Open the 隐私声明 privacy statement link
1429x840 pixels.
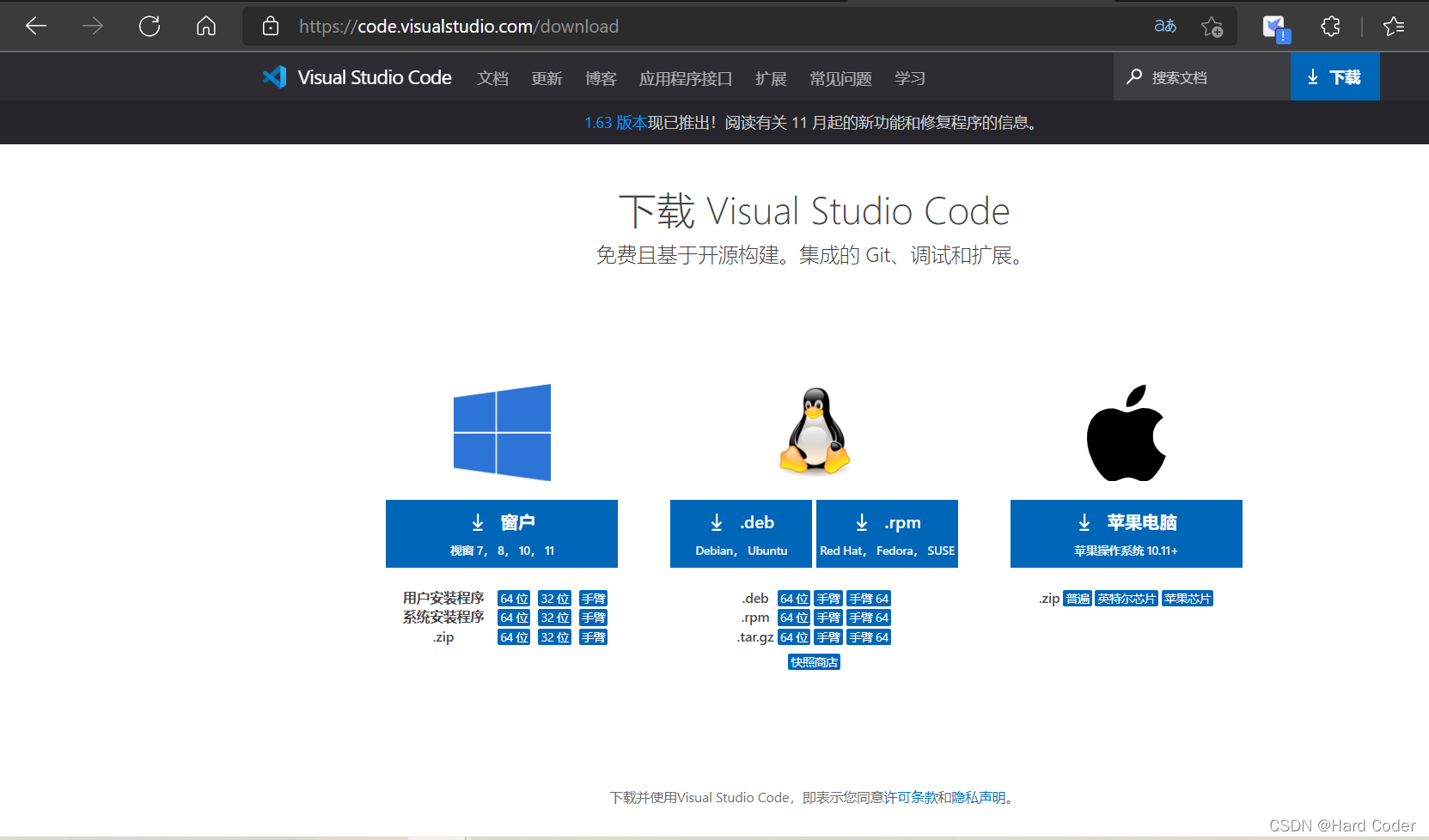click(979, 798)
